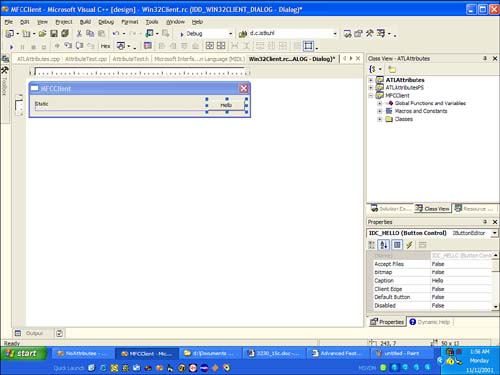This screenshot has width=500, height=375.
Task: Expand the ATLAttributes tree node
Action: tap(371, 80)
